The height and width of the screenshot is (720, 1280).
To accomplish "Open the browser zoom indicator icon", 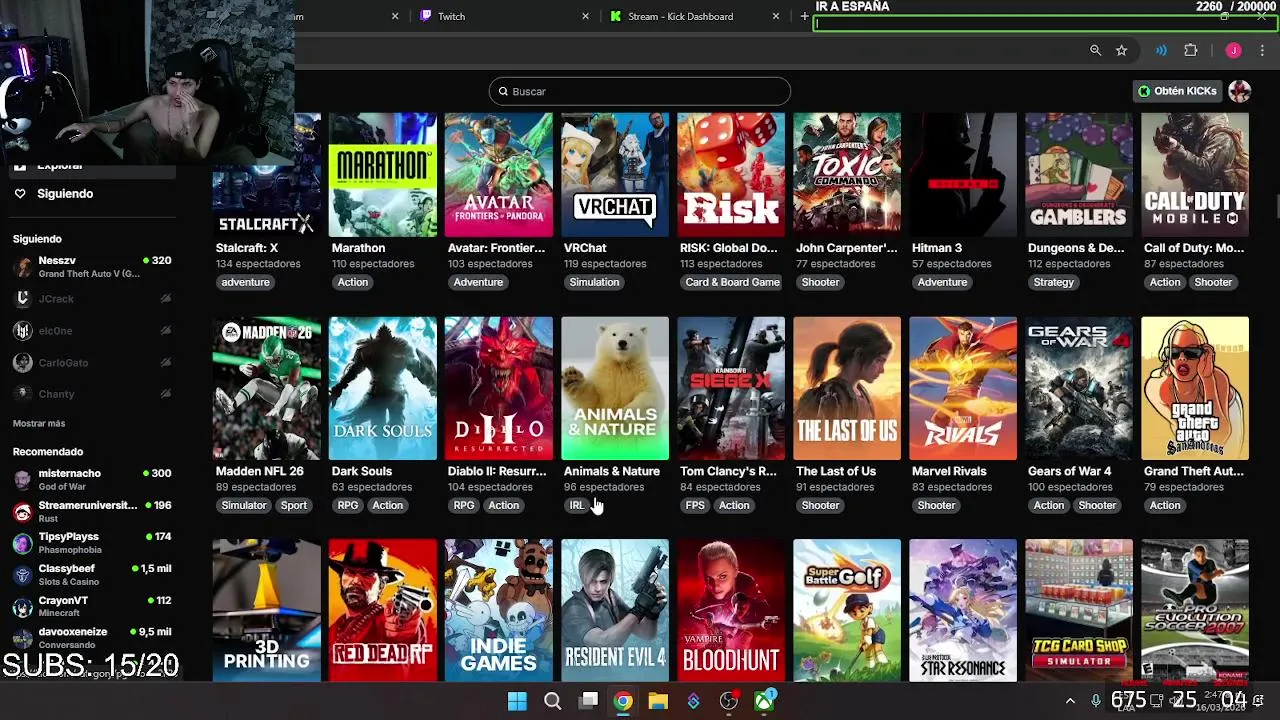I will [1095, 50].
